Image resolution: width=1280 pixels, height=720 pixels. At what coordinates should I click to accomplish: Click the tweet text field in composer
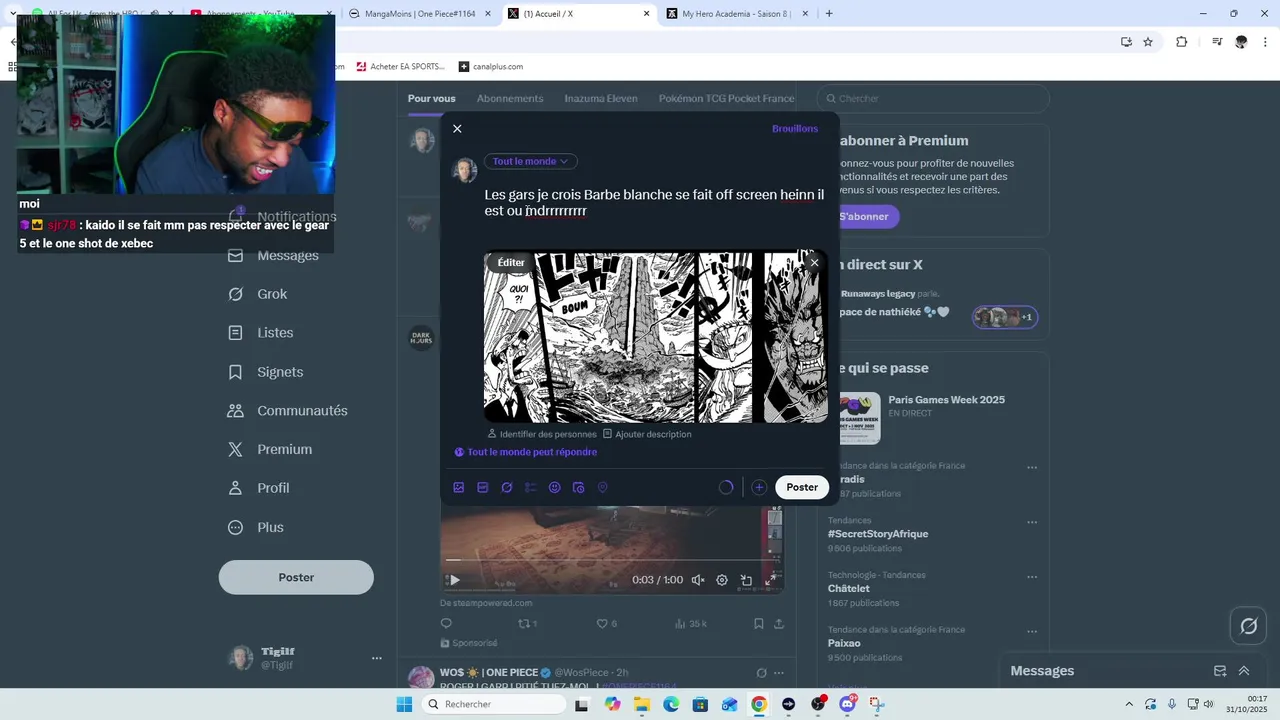655,203
